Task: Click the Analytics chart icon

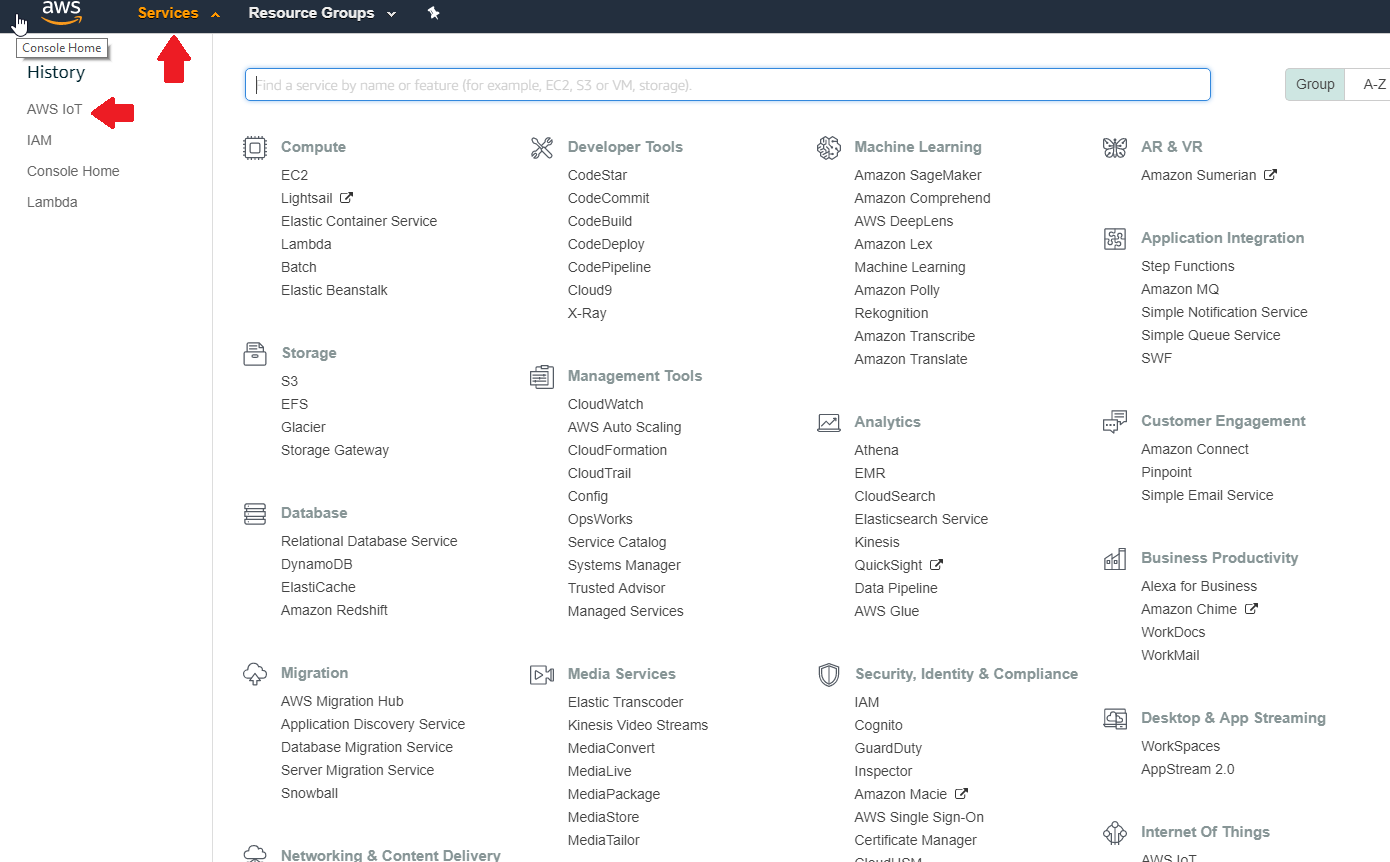Action: (828, 423)
